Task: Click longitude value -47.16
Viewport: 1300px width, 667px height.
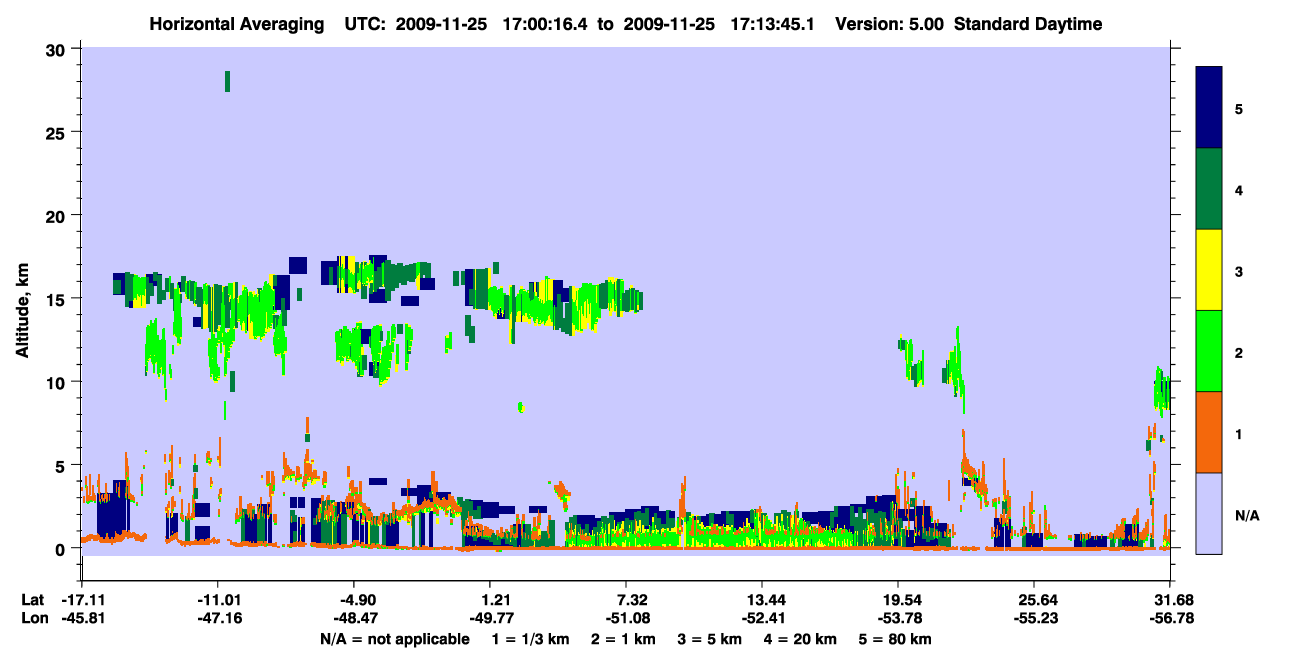Action: click(218, 618)
